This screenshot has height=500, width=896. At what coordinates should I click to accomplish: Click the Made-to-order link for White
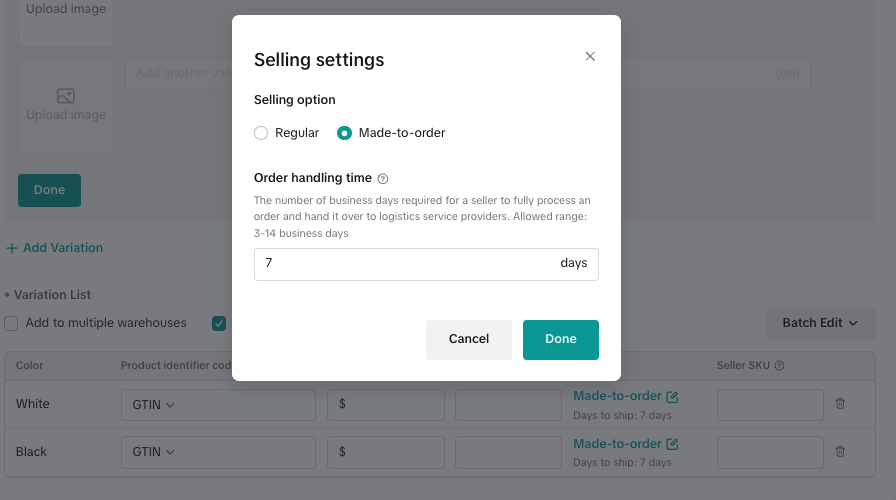(617, 396)
